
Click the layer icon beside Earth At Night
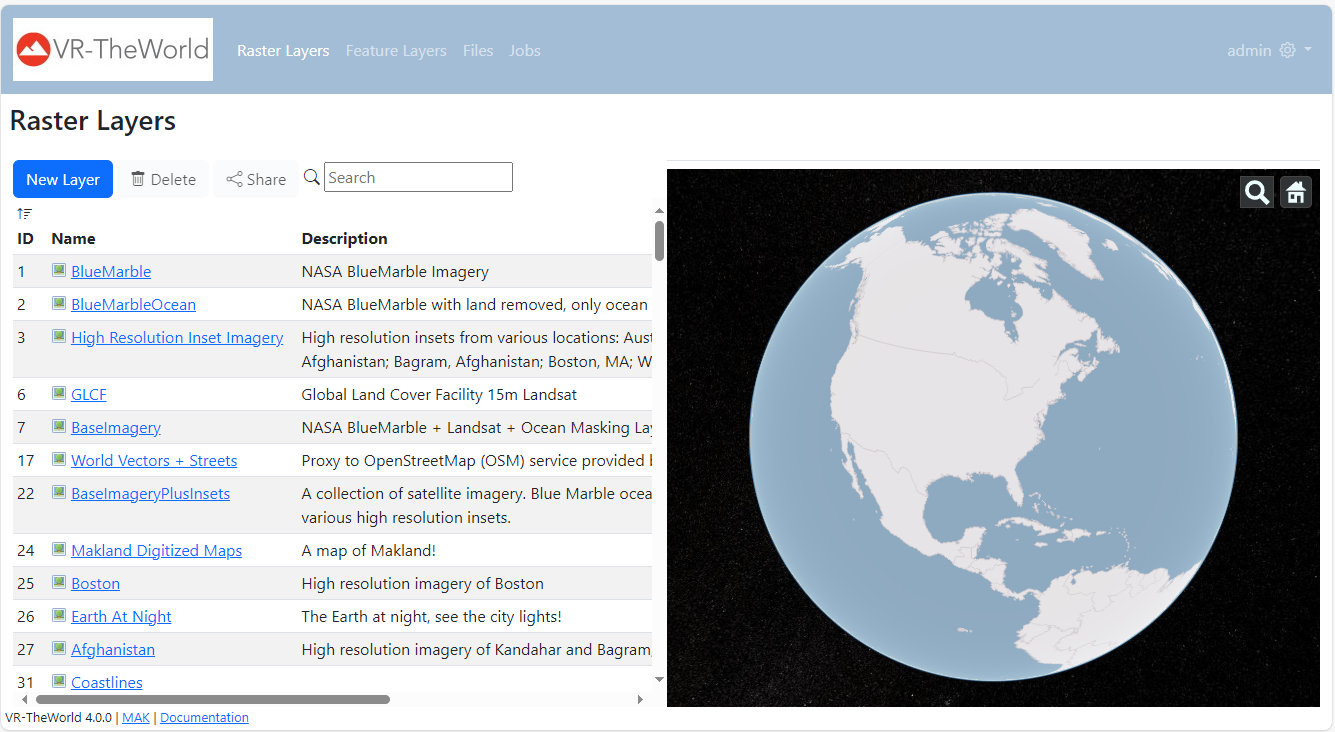pos(59,616)
